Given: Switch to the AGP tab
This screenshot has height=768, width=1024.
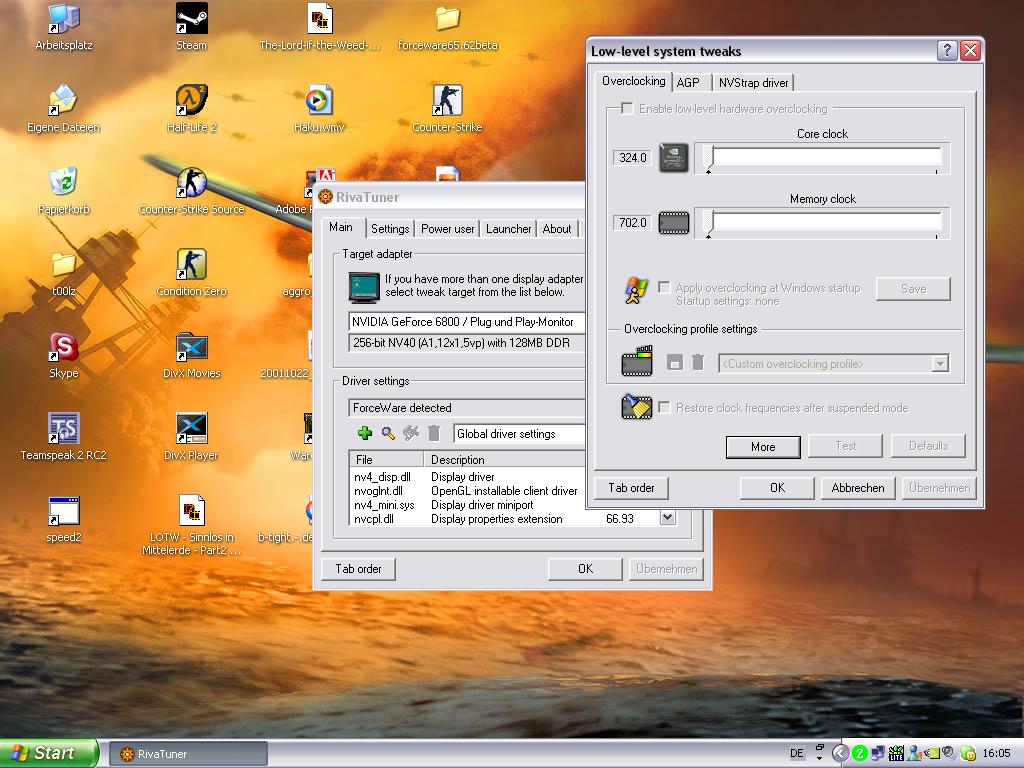Looking at the screenshot, I should pyautogui.click(x=688, y=82).
